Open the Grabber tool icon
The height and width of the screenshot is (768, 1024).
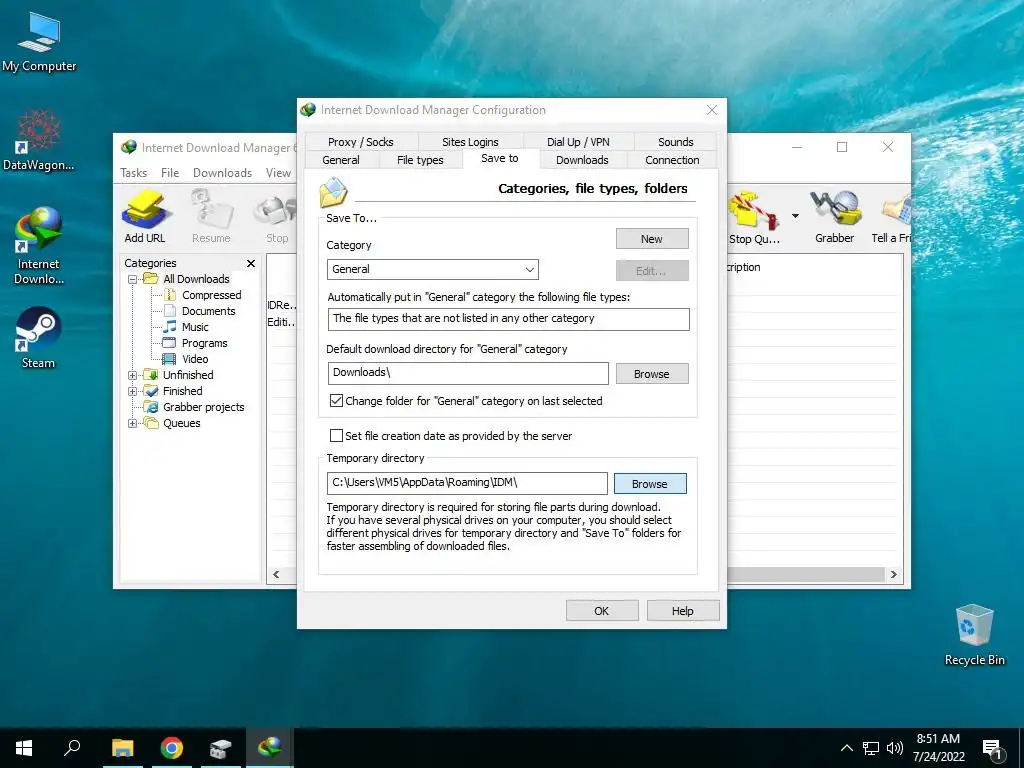834,216
